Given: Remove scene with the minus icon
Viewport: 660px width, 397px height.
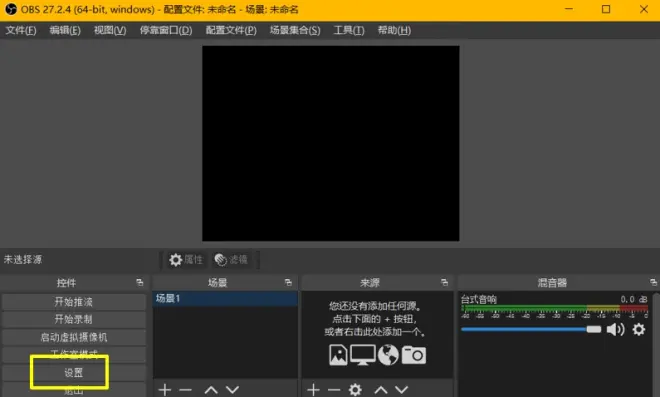Looking at the screenshot, I should (185, 390).
